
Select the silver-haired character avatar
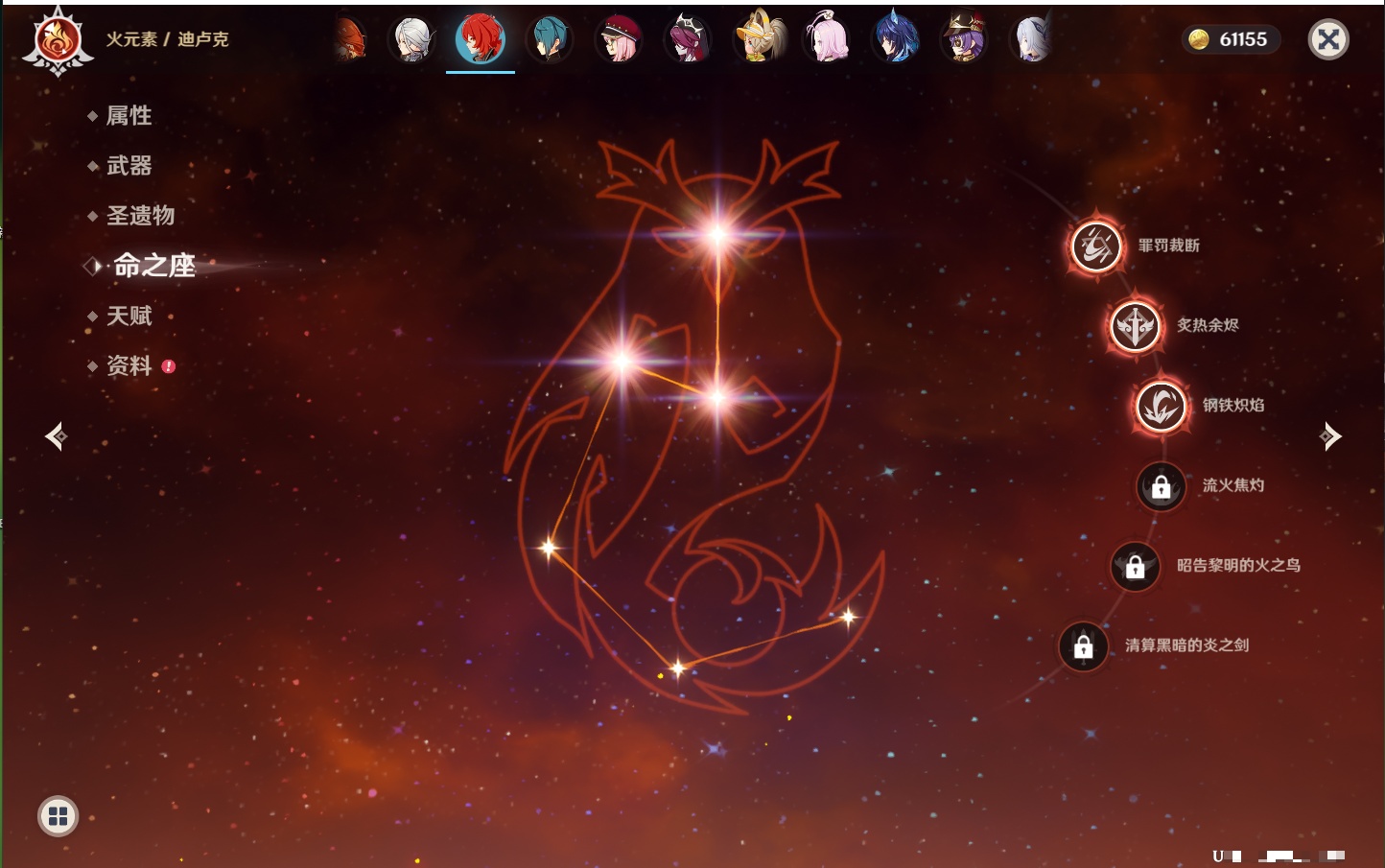(x=411, y=39)
